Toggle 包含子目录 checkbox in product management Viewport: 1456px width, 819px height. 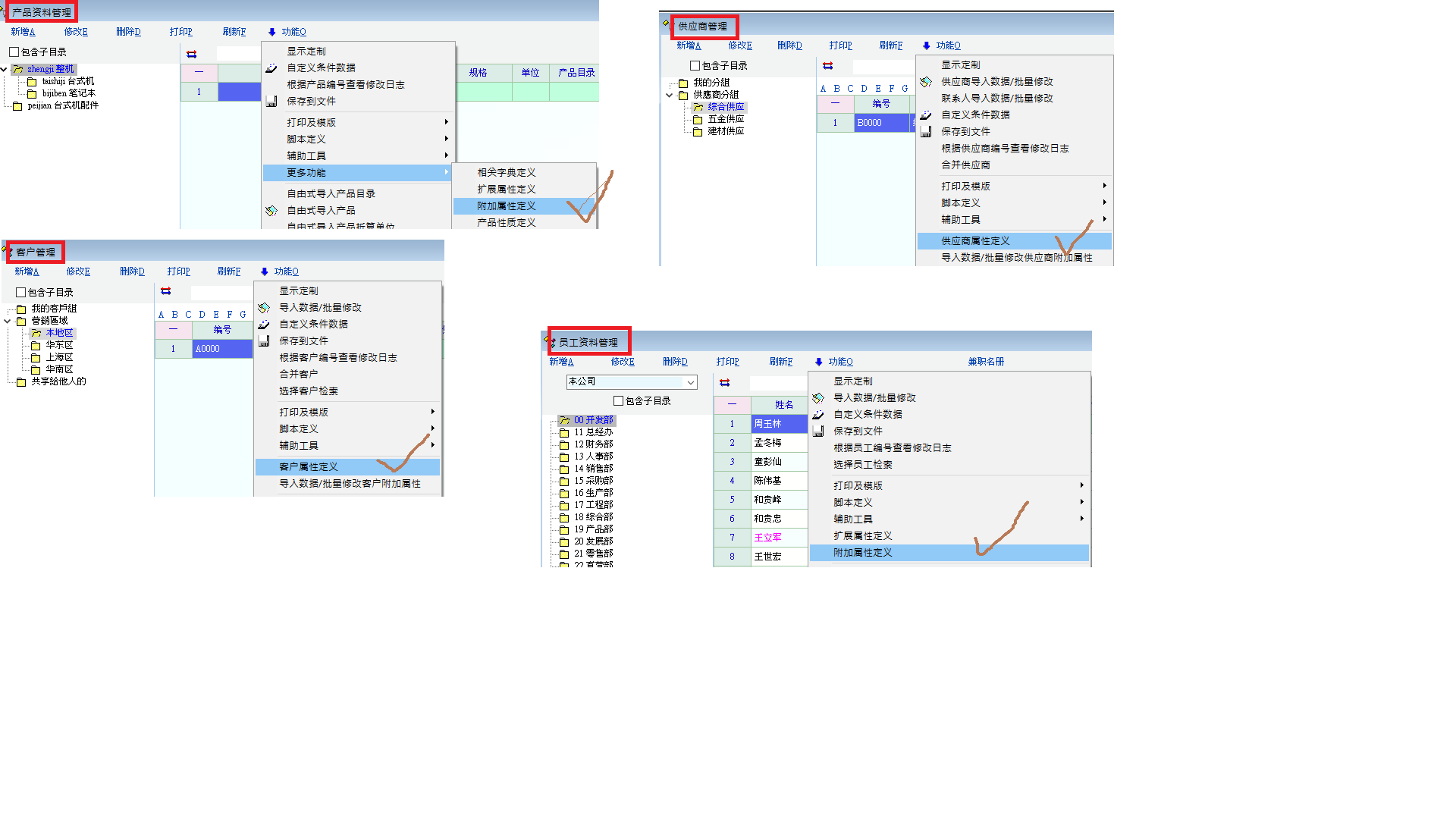click(x=14, y=52)
